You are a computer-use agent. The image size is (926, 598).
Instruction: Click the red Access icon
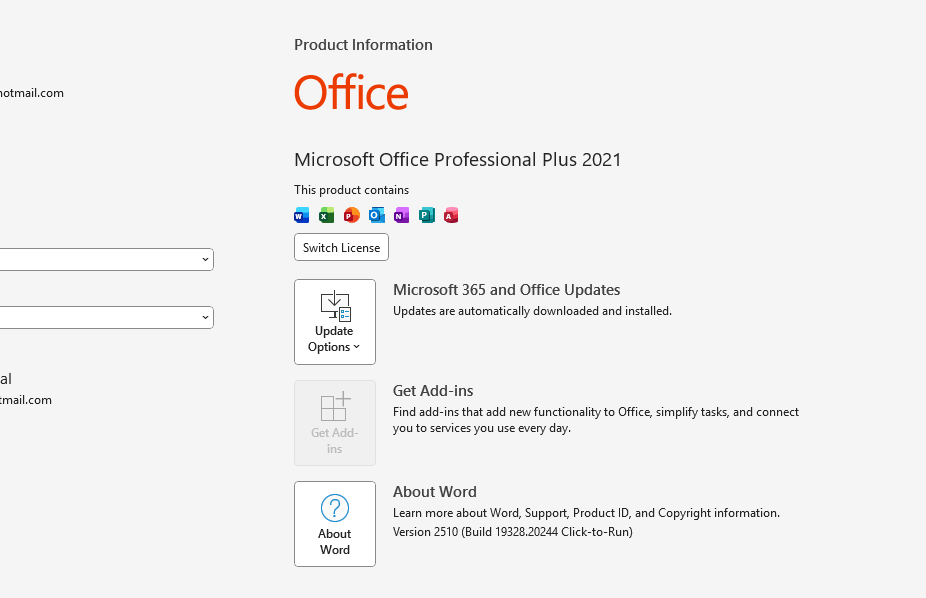click(451, 215)
